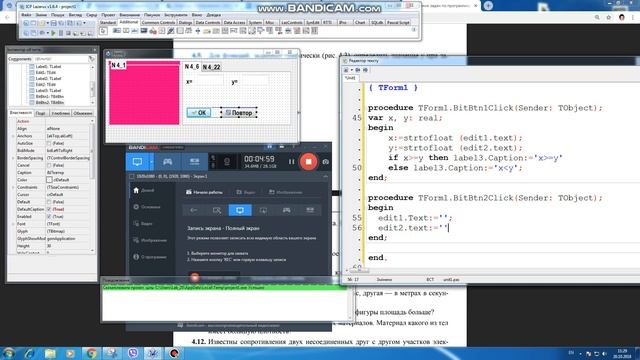Open Bandicam Home sidebar item
This screenshot has height=360, width=640.
(x=144, y=190)
